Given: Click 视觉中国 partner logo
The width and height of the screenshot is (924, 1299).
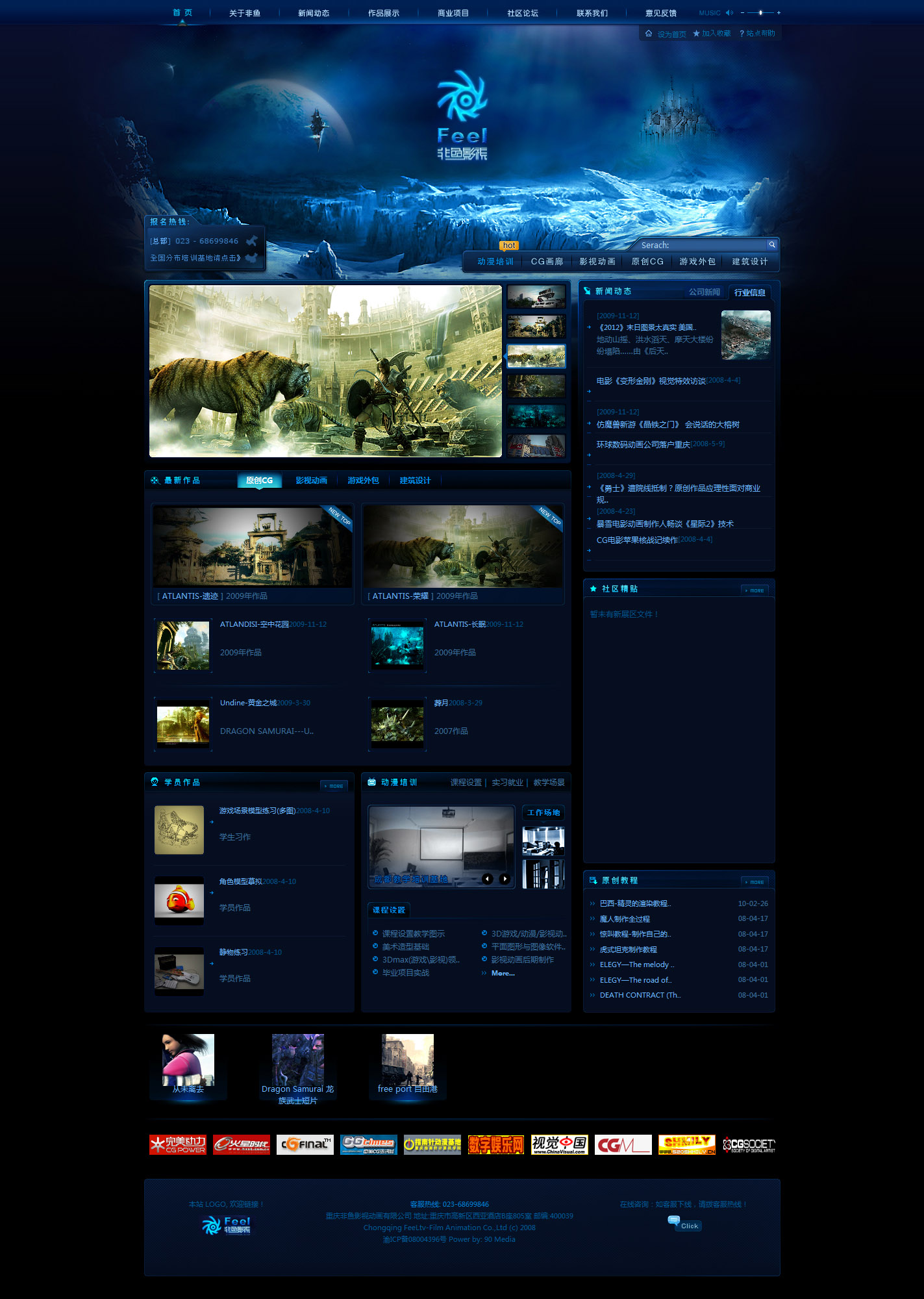Looking at the screenshot, I should point(559,1144).
